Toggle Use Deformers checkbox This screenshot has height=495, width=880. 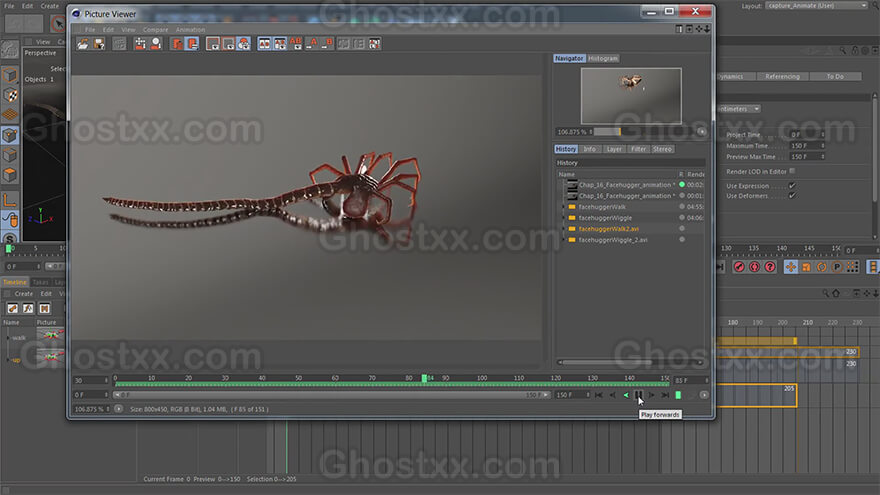[792, 196]
